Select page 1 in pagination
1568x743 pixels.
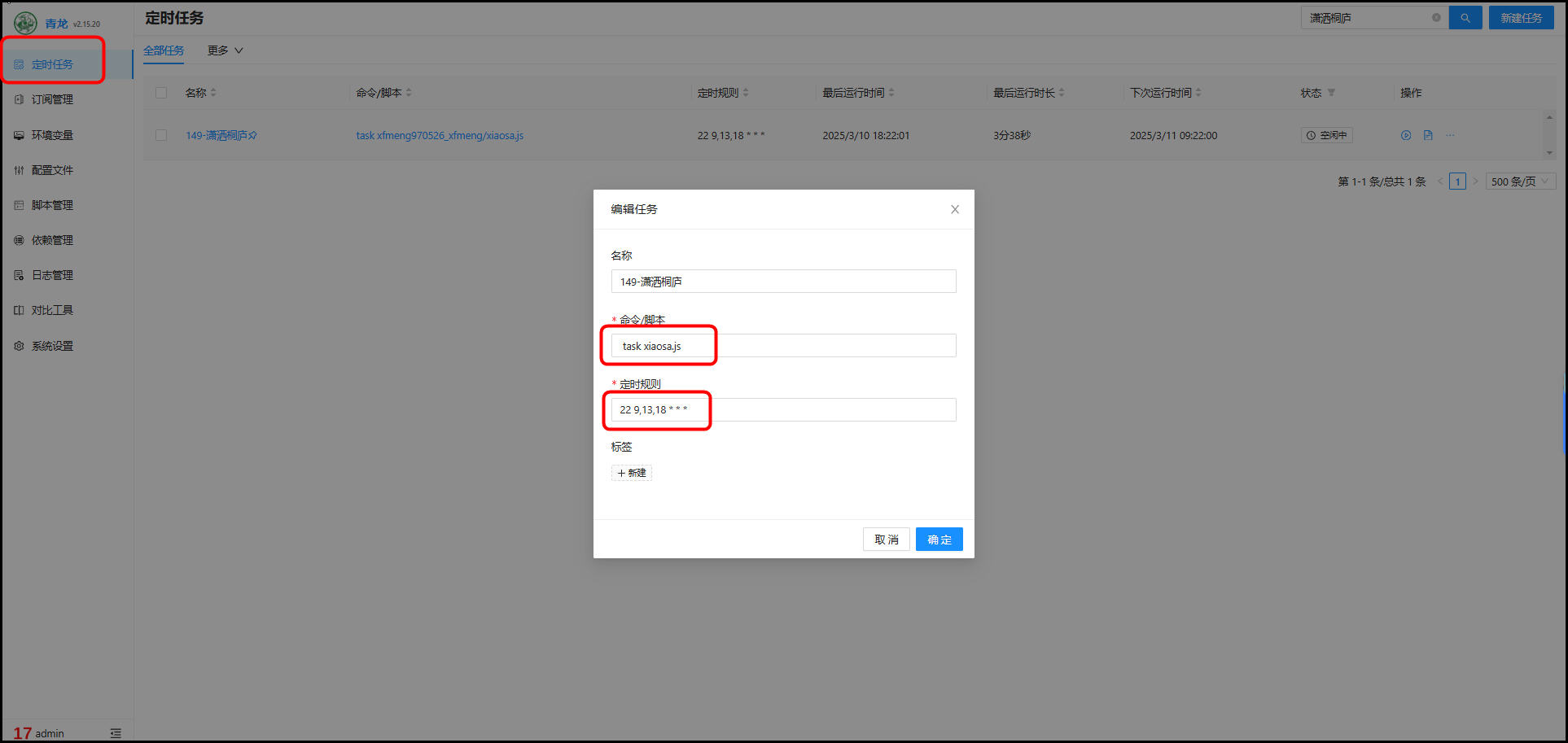tap(1457, 181)
